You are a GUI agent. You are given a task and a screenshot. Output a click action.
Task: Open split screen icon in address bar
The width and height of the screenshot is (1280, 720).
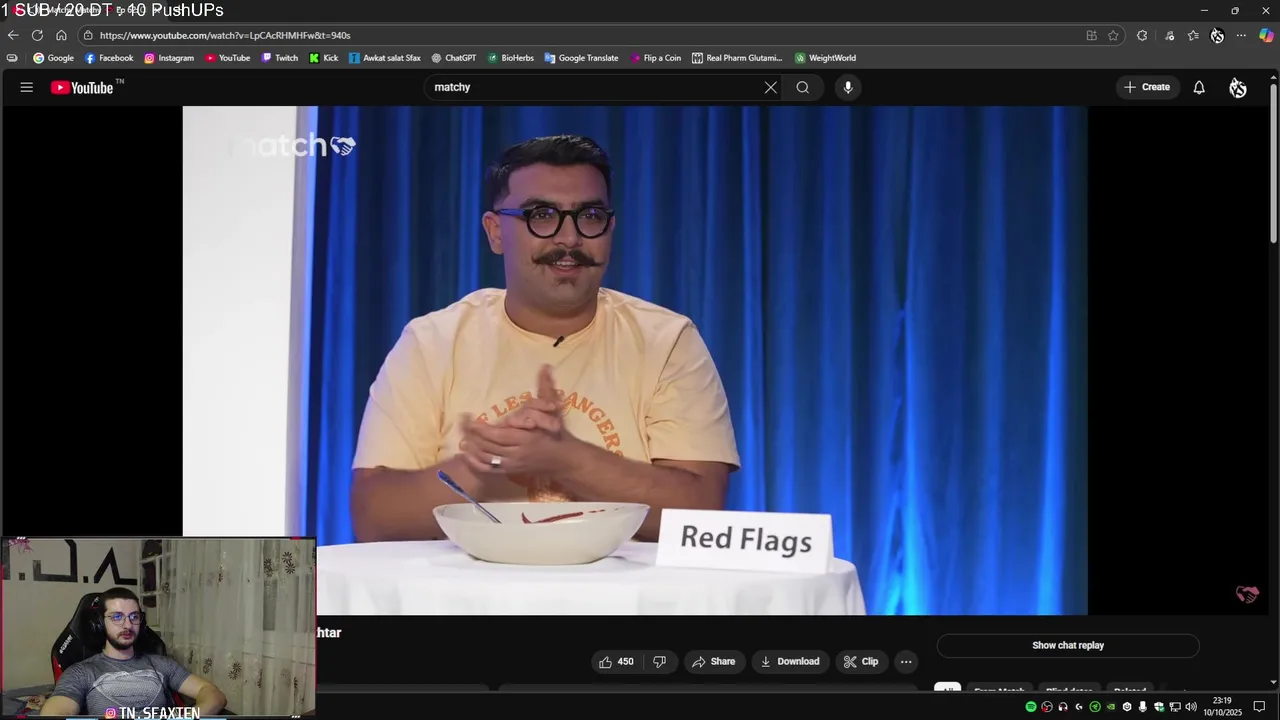point(1091,35)
